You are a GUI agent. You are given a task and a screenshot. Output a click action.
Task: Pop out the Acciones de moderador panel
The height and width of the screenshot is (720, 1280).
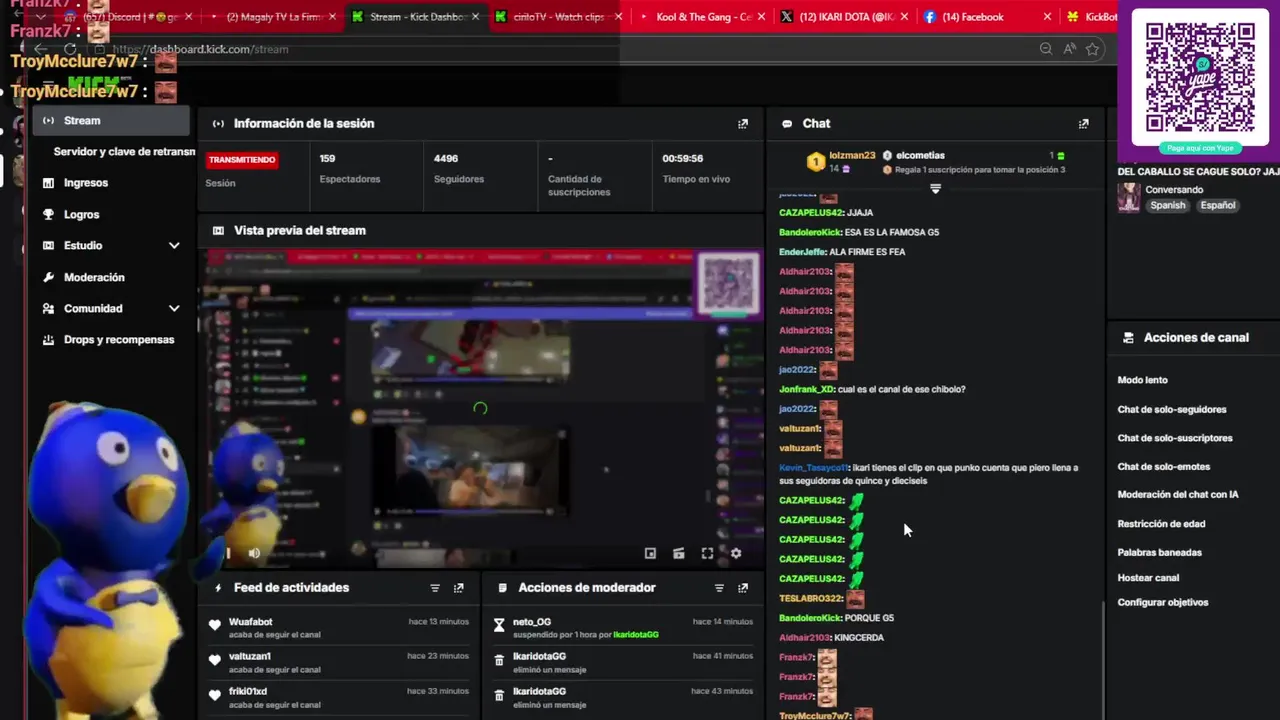pyautogui.click(x=743, y=588)
